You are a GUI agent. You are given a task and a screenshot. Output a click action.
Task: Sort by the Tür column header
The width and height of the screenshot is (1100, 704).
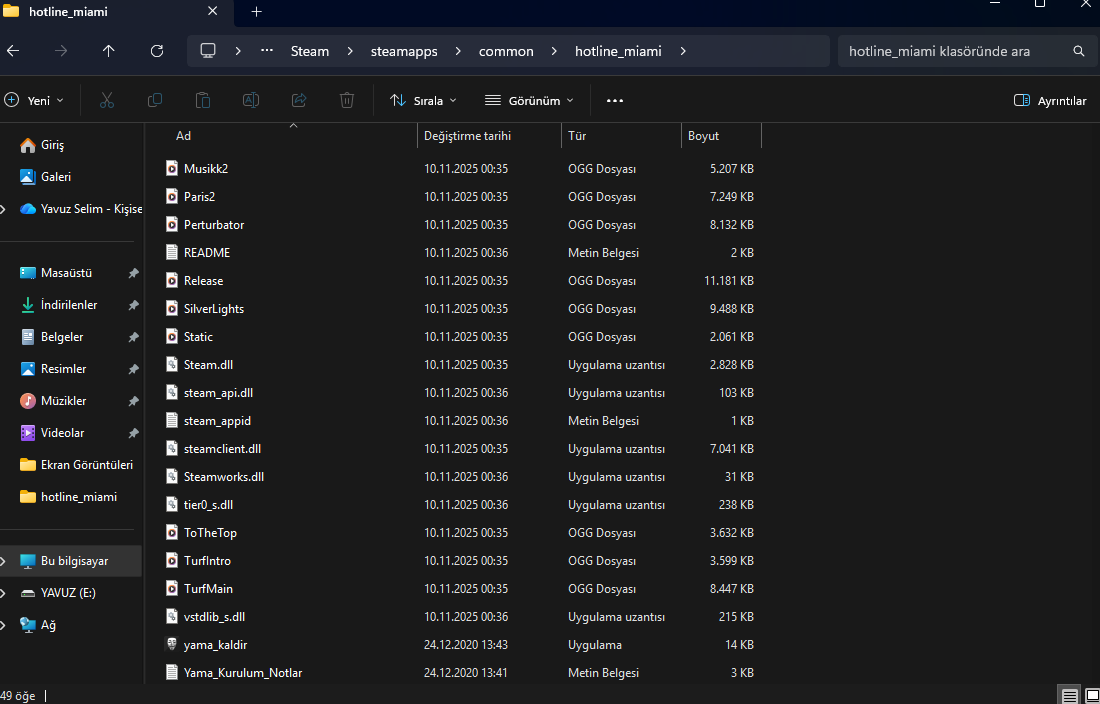click(577, 136)
